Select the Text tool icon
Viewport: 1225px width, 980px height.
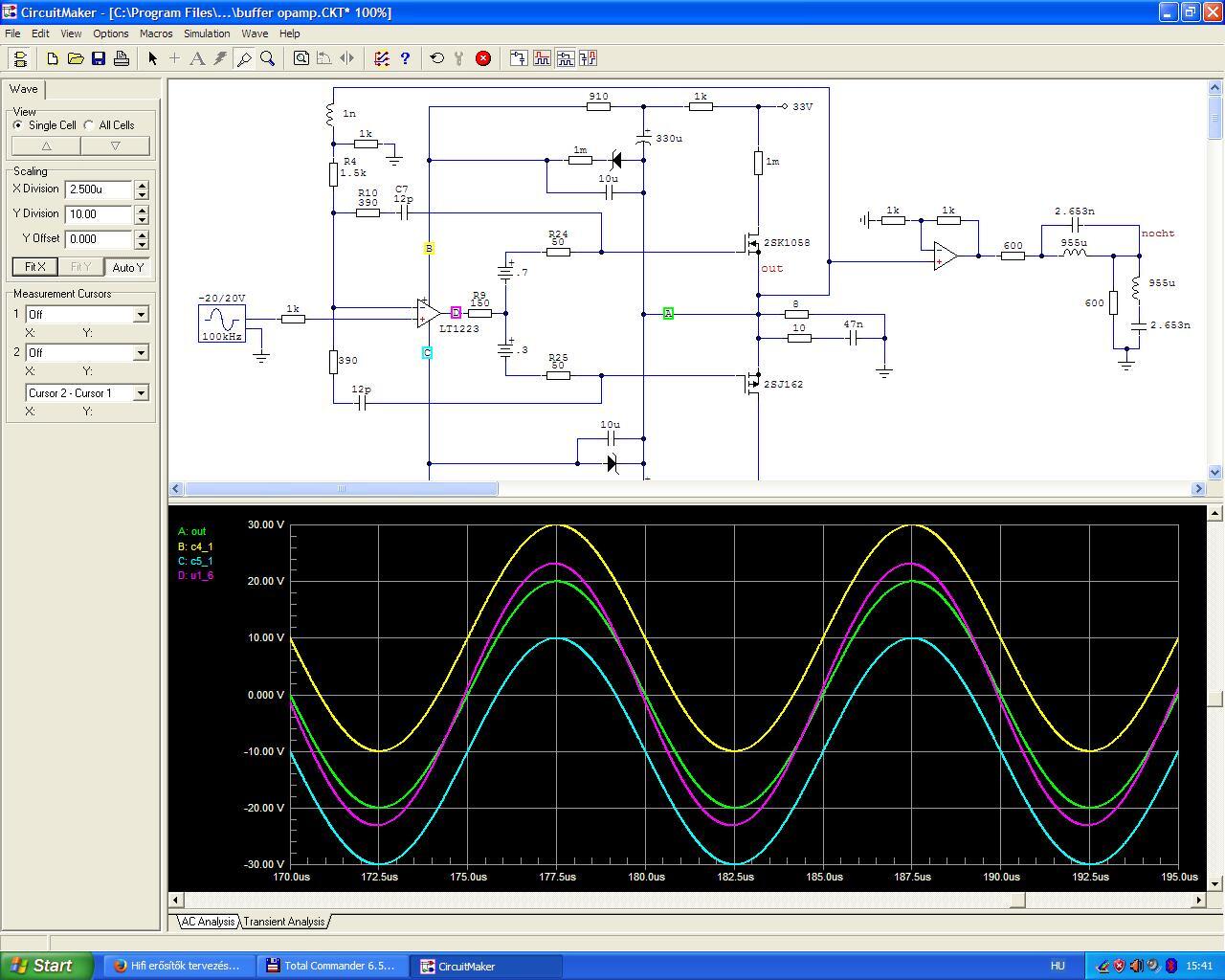click(197, 58)
